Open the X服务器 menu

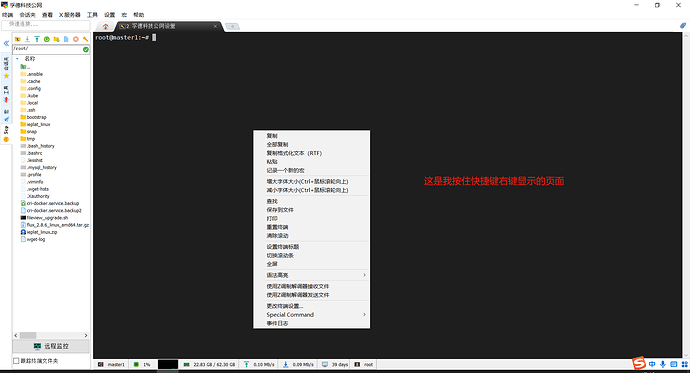pyautogui.click(x=70, y=15)
